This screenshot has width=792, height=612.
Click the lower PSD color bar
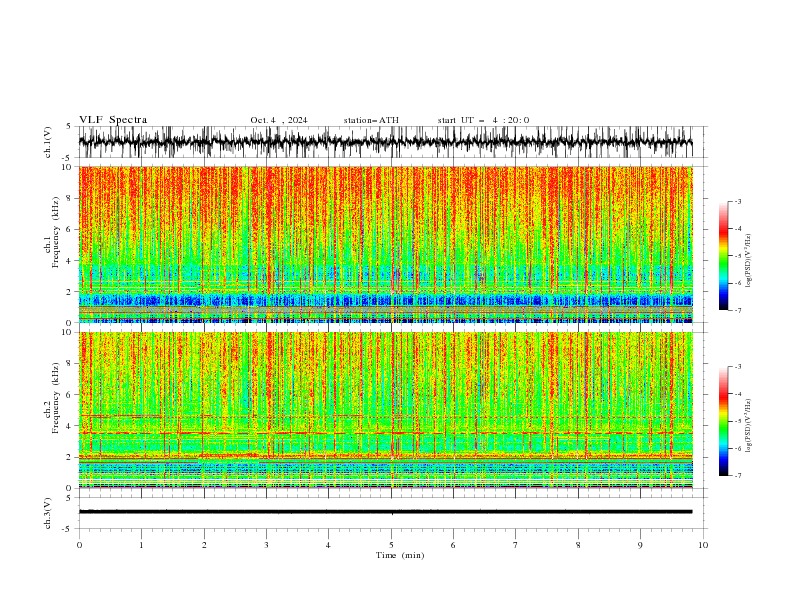[723, 421]
